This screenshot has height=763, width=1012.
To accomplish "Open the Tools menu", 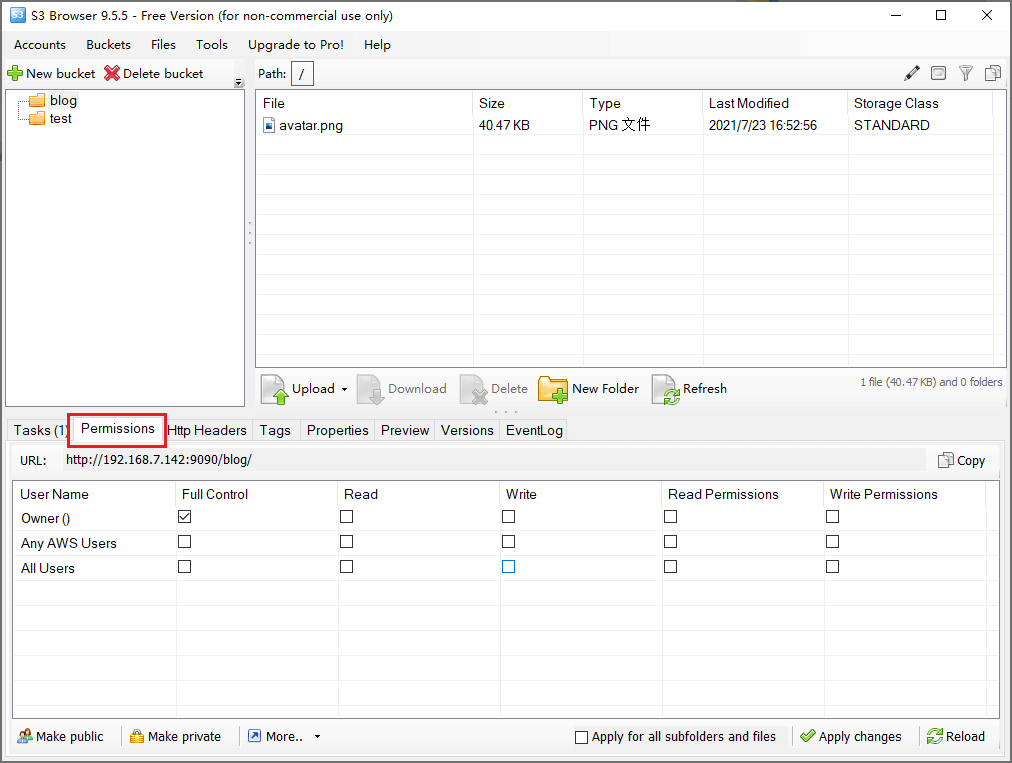I will 212,45.
